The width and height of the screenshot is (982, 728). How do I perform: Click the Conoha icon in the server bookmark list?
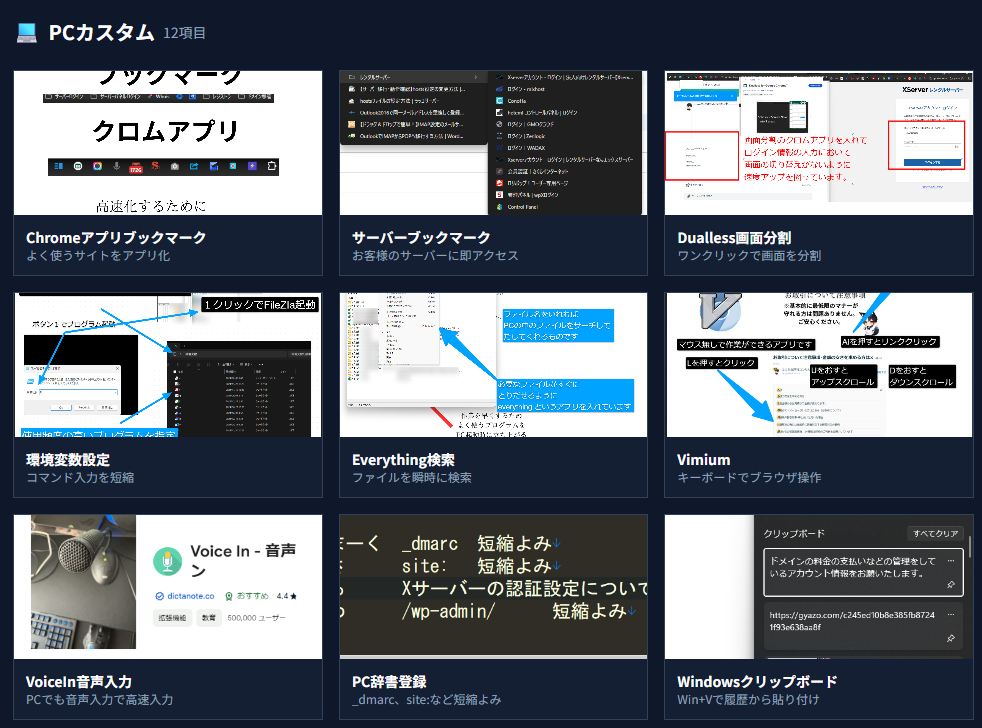500,101
